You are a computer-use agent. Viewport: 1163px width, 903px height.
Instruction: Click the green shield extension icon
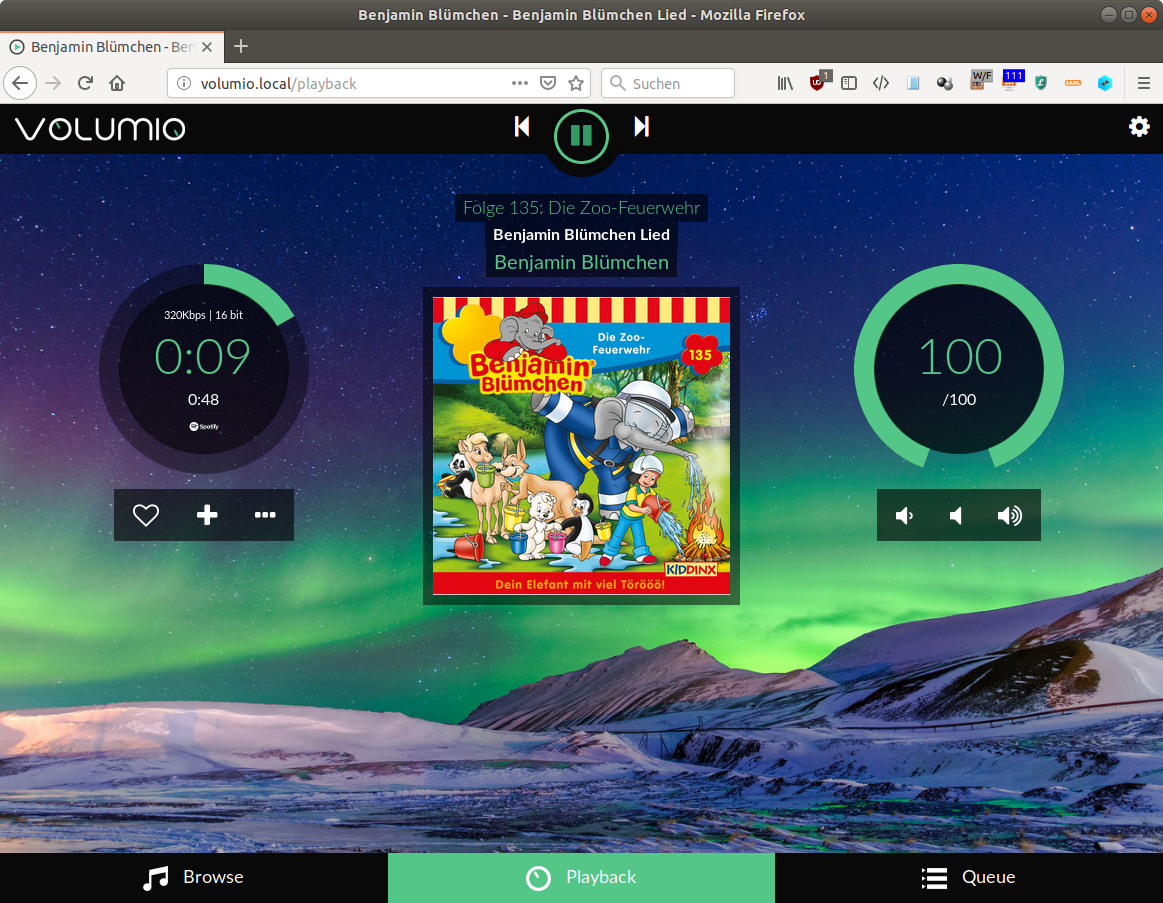point(1041,83)
